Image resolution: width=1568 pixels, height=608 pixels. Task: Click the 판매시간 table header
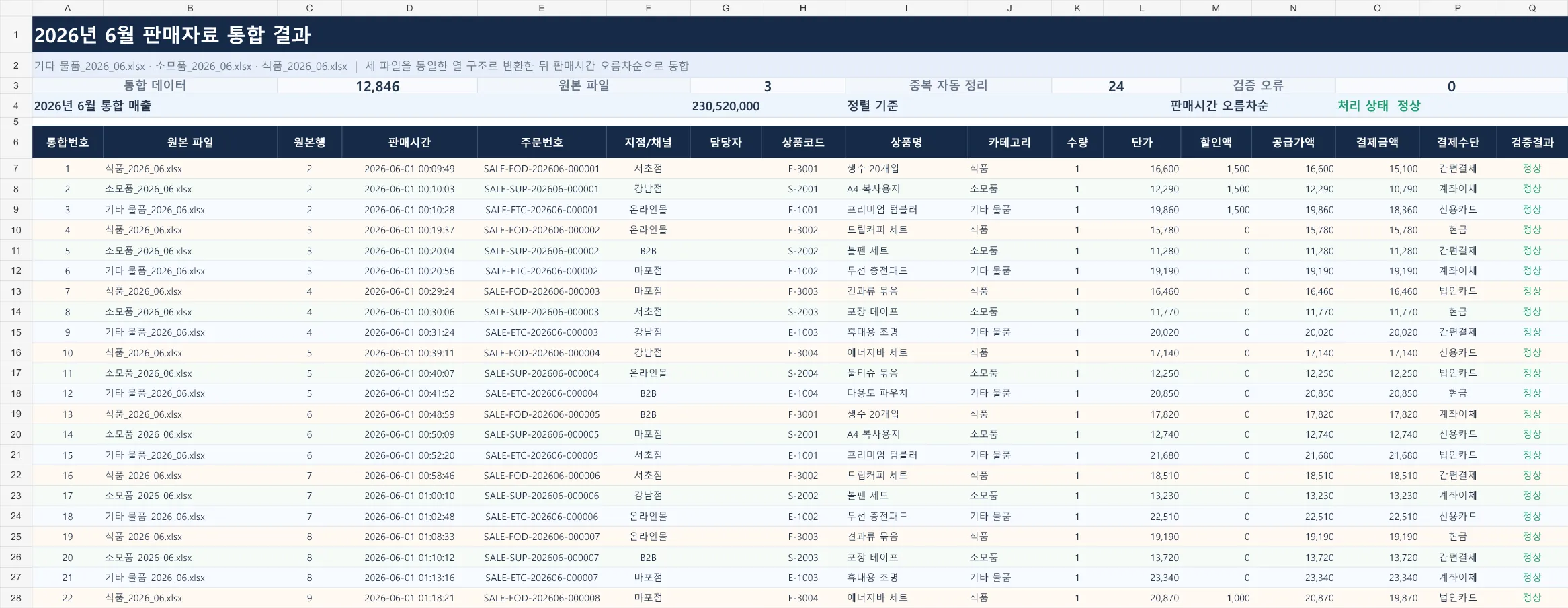(x=409, y=142)
